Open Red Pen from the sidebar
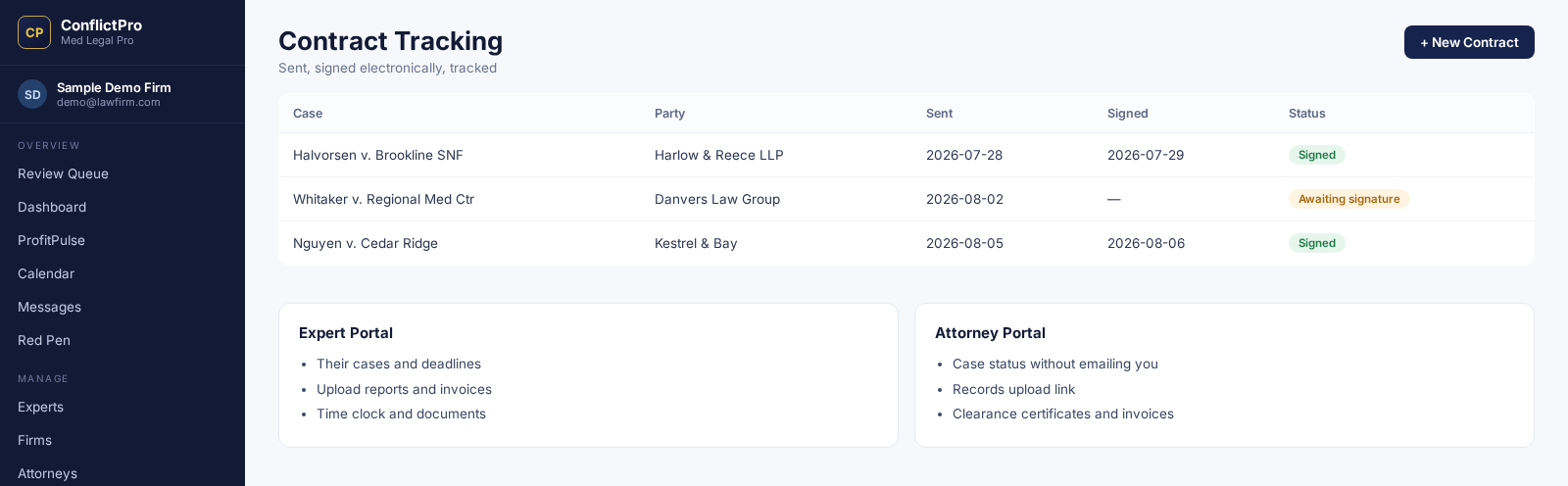 pyautogui.click(x=44, y=340)
